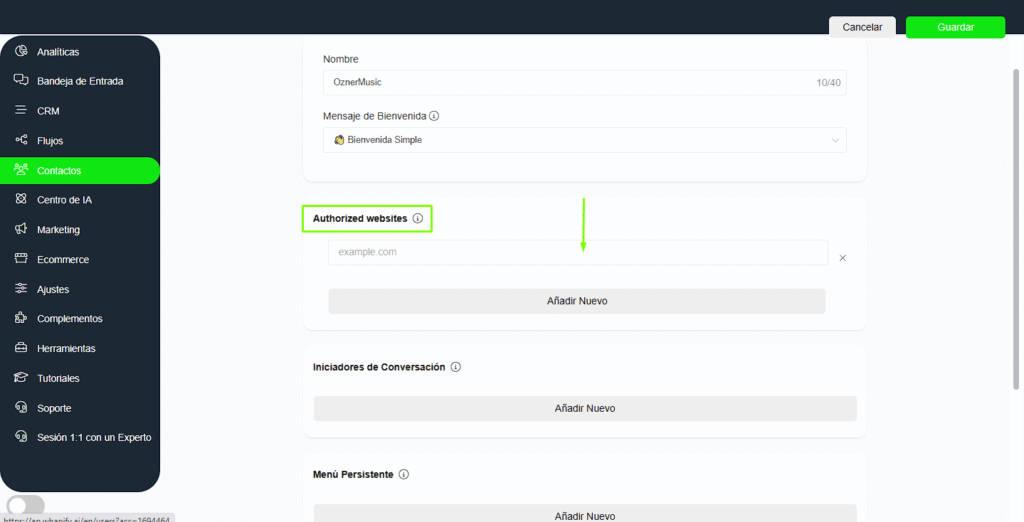
Task: Click info icon beside Authorized websites
Action: [x=418, y=218]
